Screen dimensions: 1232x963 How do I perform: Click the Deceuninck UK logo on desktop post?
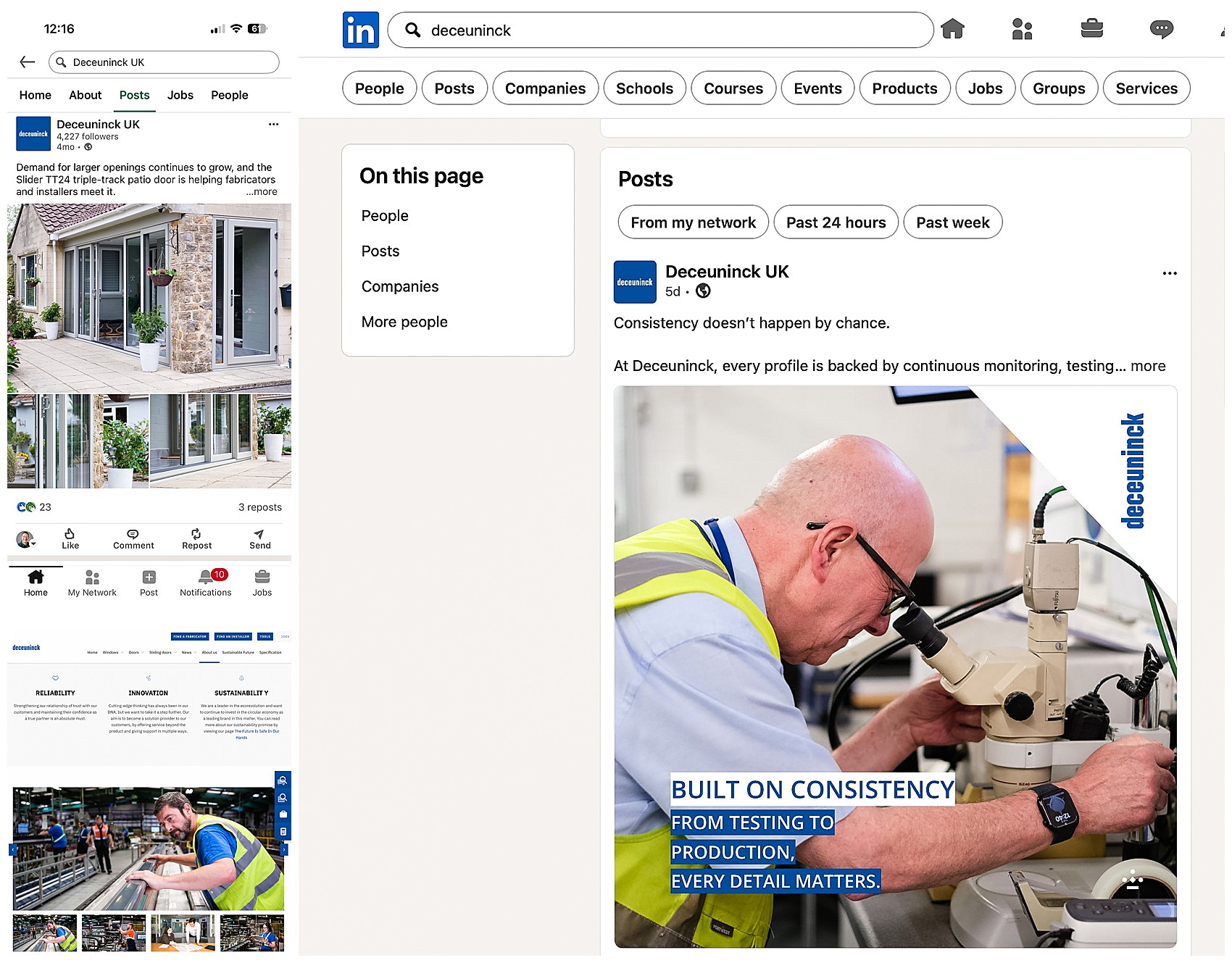[635, 282]
